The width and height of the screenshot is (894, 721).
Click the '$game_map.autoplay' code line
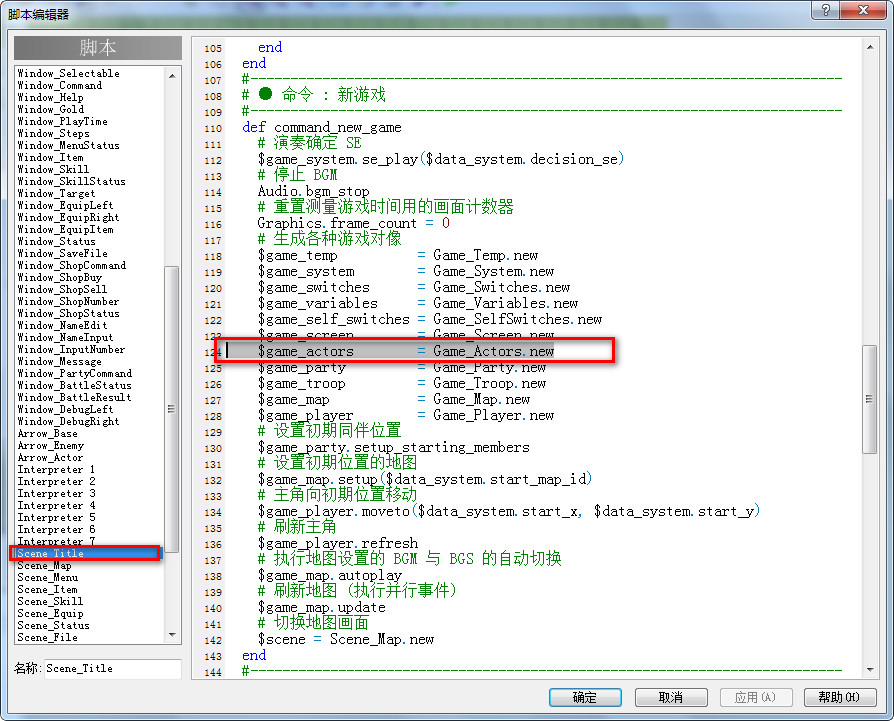(330, 575)
